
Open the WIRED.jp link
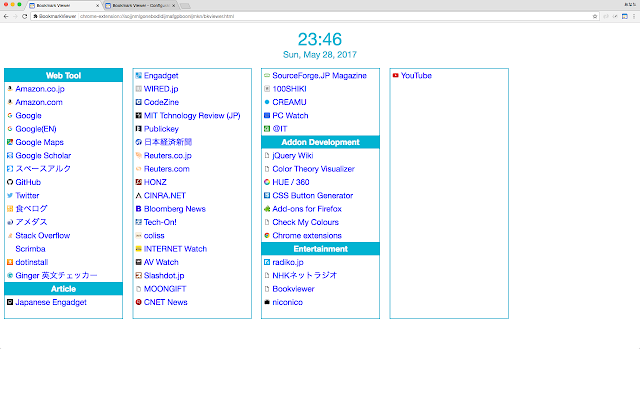pyautogui.click(x=161, y=89)
